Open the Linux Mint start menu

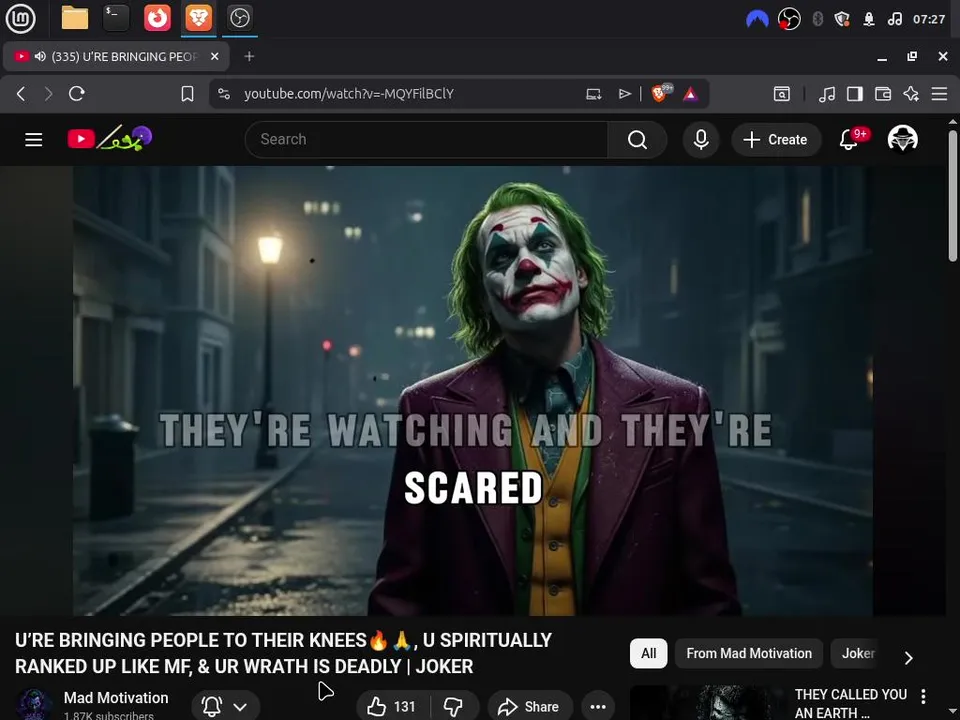coord(20,18)
